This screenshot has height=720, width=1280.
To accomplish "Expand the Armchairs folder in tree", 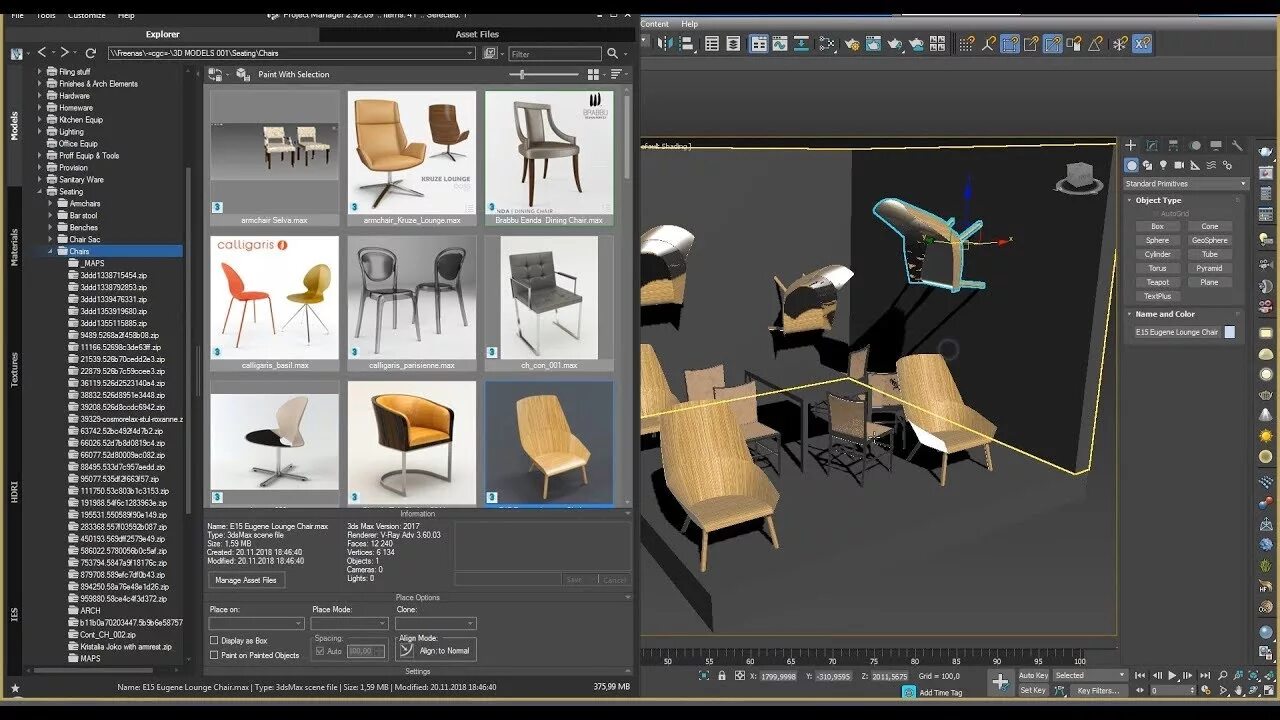I will (x=50, y=204).
